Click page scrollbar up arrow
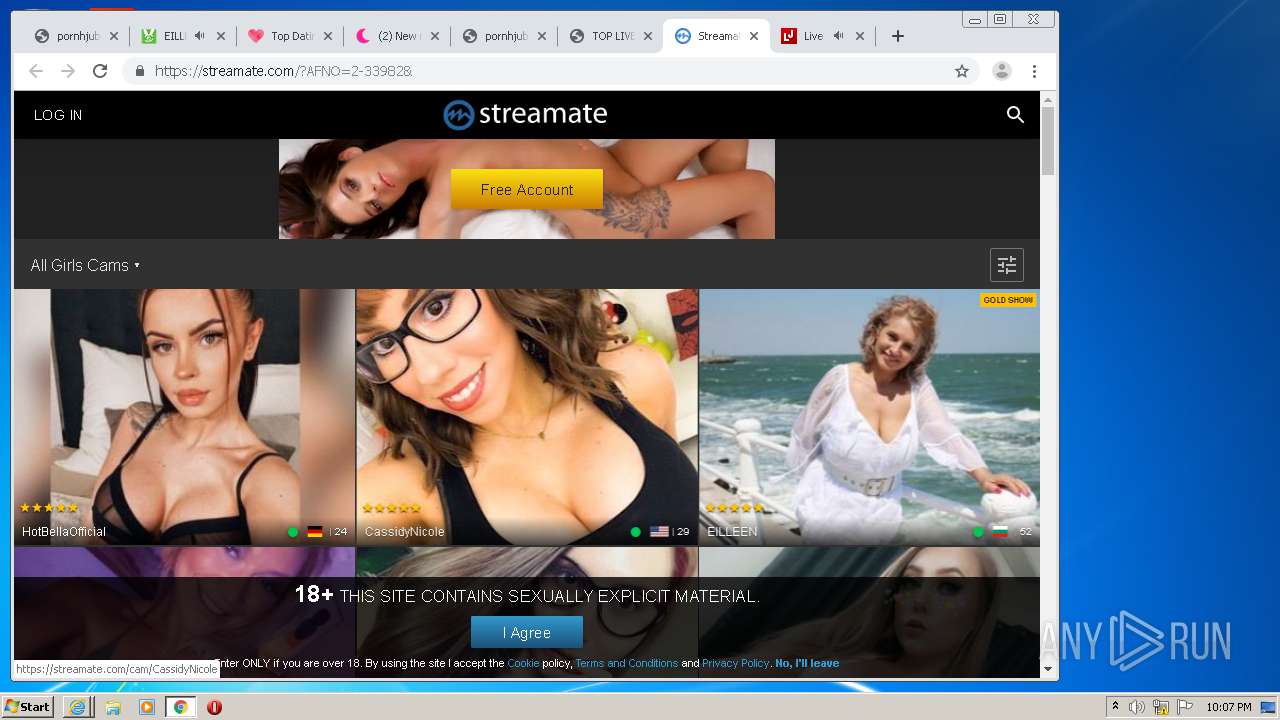1280x720 pixels. [1048, 100]
